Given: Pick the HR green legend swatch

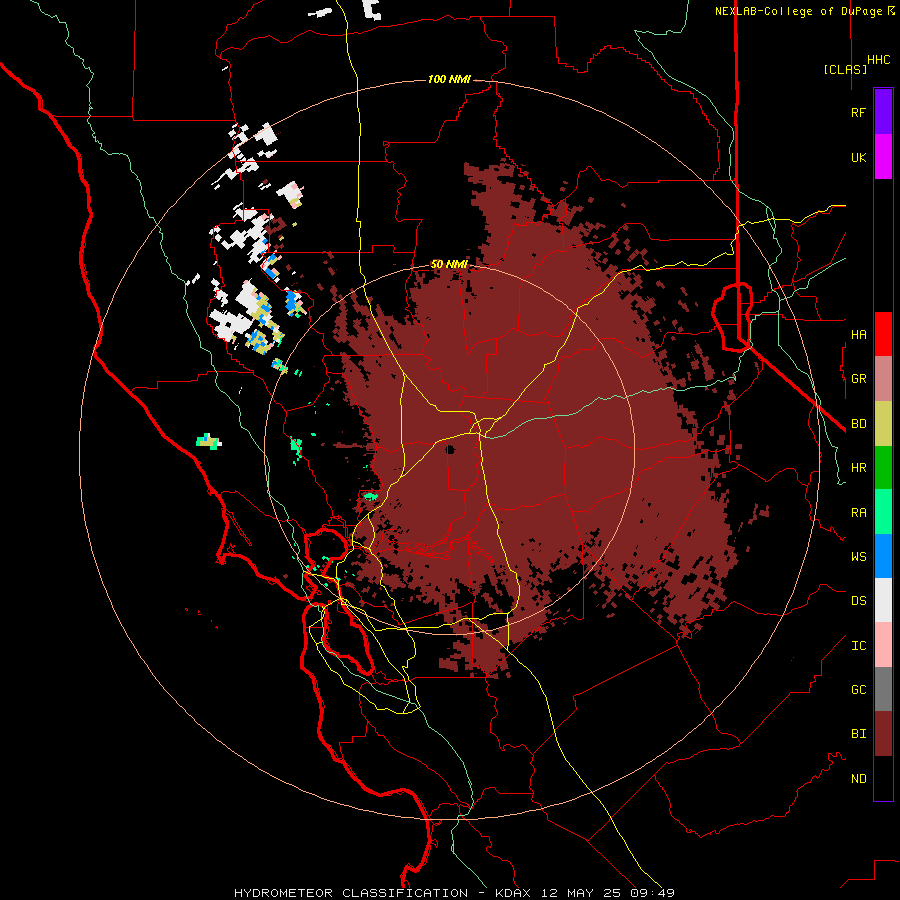Looking at the screenshot, I should point(883,468).
